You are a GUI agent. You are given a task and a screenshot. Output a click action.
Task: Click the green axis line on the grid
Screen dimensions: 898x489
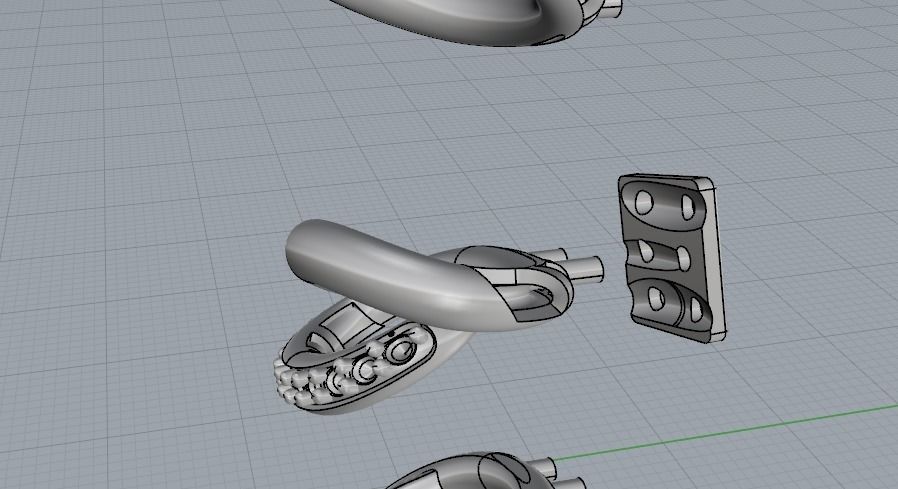tap(724, 433)
